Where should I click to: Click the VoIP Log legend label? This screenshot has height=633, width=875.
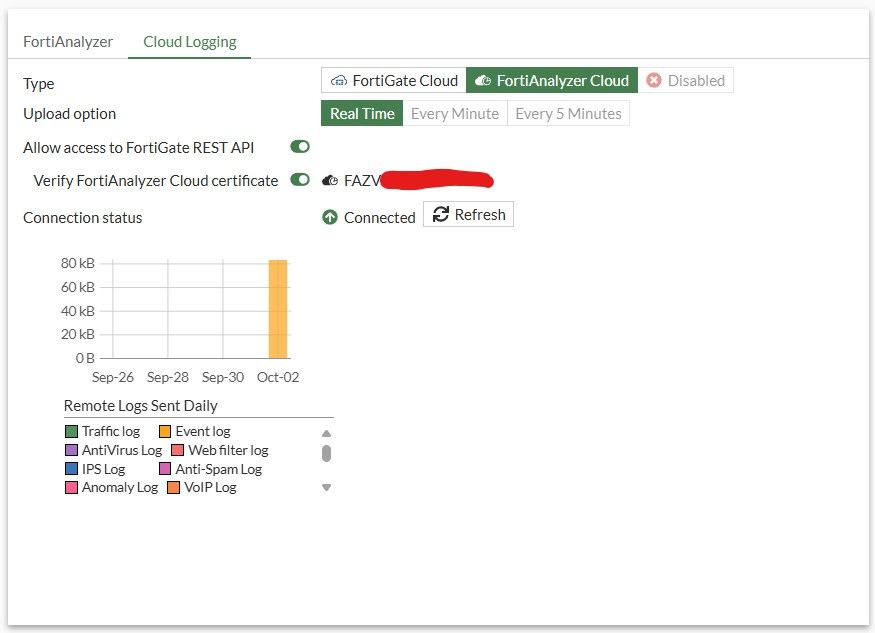point(210,488)
